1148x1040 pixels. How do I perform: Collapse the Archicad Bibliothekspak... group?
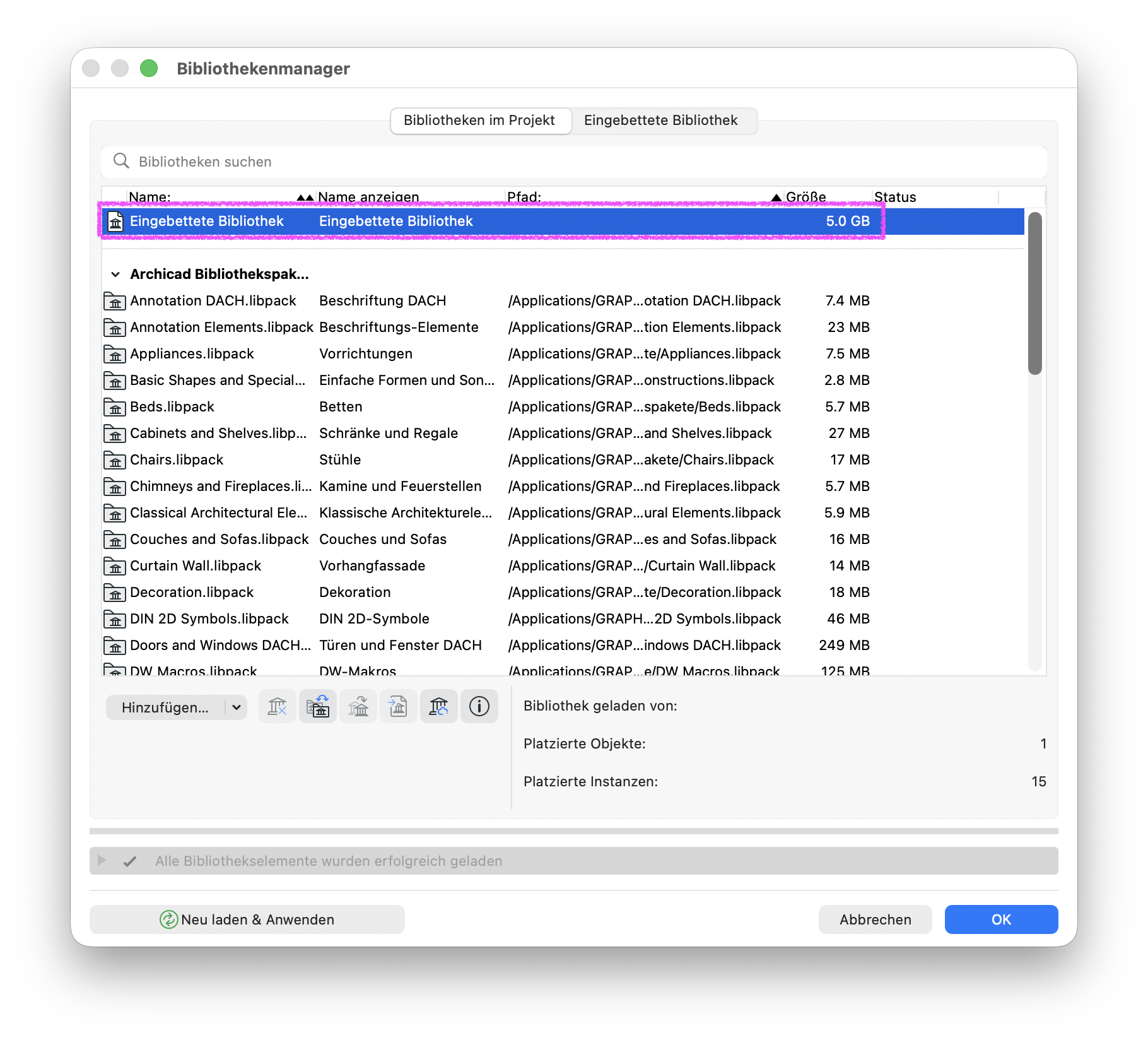coord(115,275)
